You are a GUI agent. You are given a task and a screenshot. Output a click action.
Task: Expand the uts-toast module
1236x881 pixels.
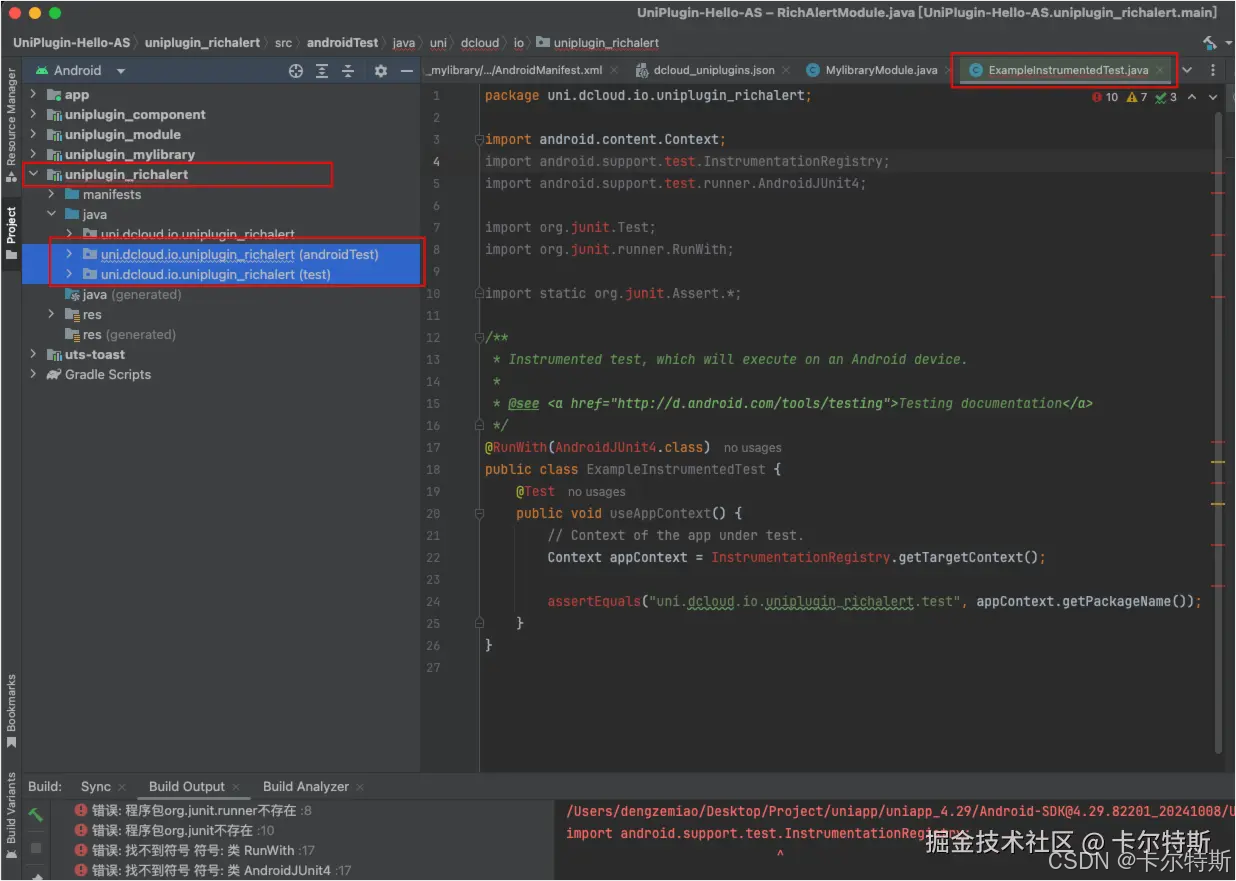(x=33, y=354)
